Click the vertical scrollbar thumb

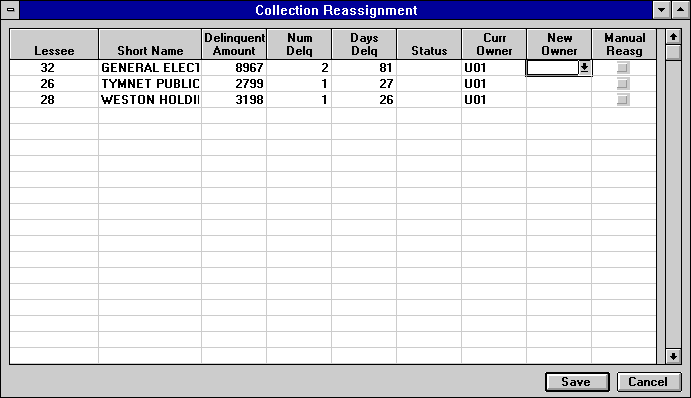coord(673,52)
